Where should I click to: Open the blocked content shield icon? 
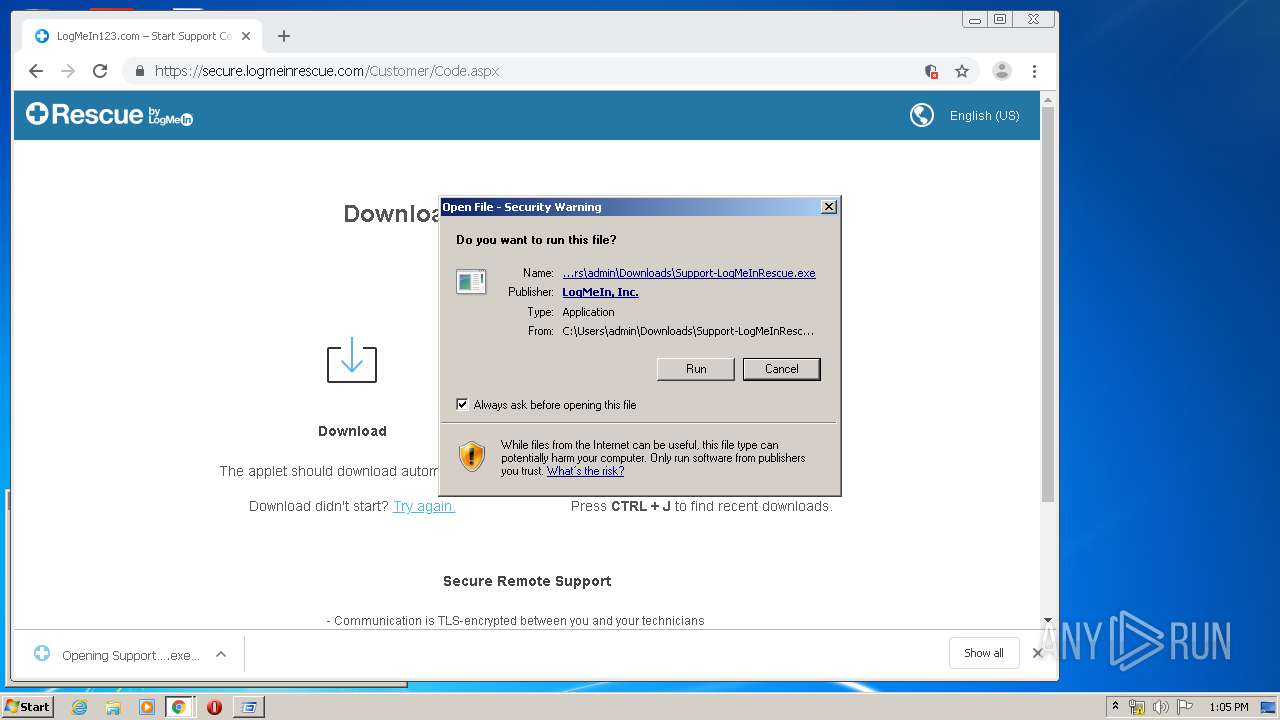click(x=931, y=71)
